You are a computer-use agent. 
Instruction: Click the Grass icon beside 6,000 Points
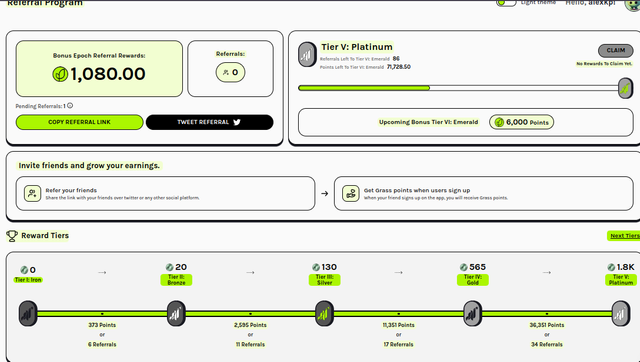499,122
